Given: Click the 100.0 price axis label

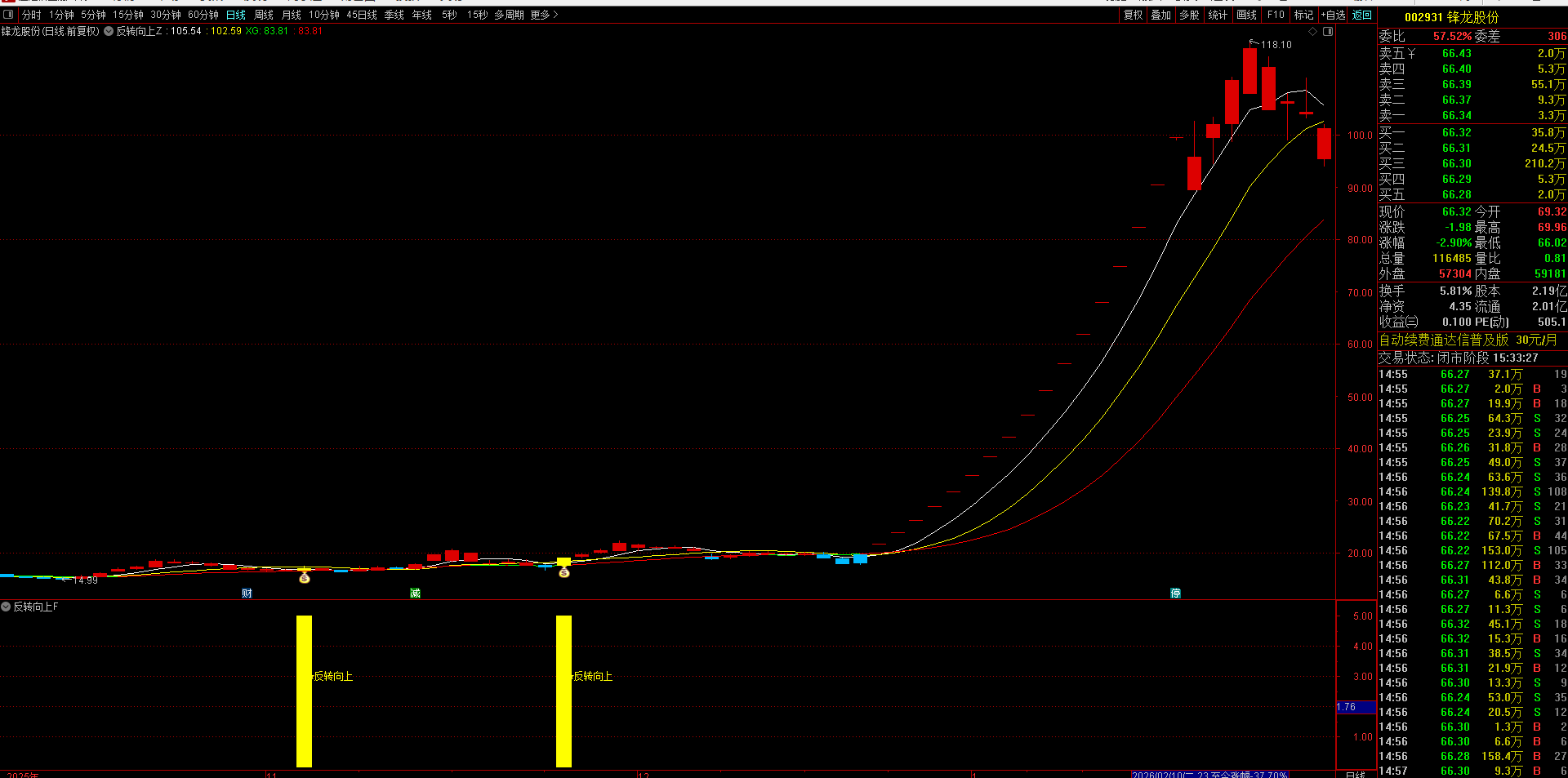Looking at the screenshot, I should tap(1360, 136).
